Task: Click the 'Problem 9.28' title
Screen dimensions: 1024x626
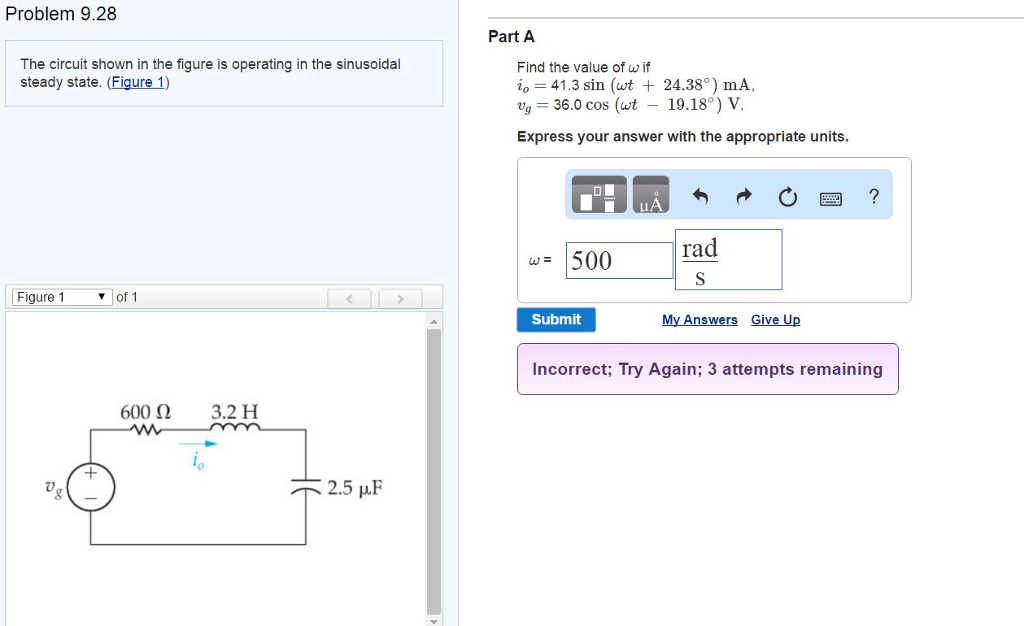Action: coord(61,14)
